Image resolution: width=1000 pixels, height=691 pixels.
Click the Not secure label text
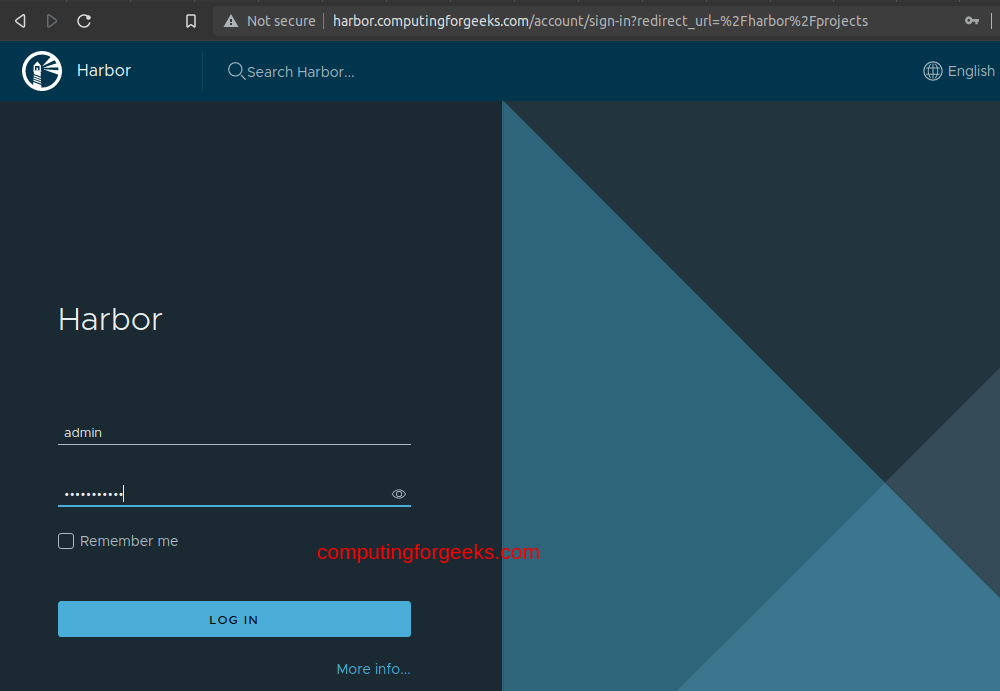coord(281,21)
